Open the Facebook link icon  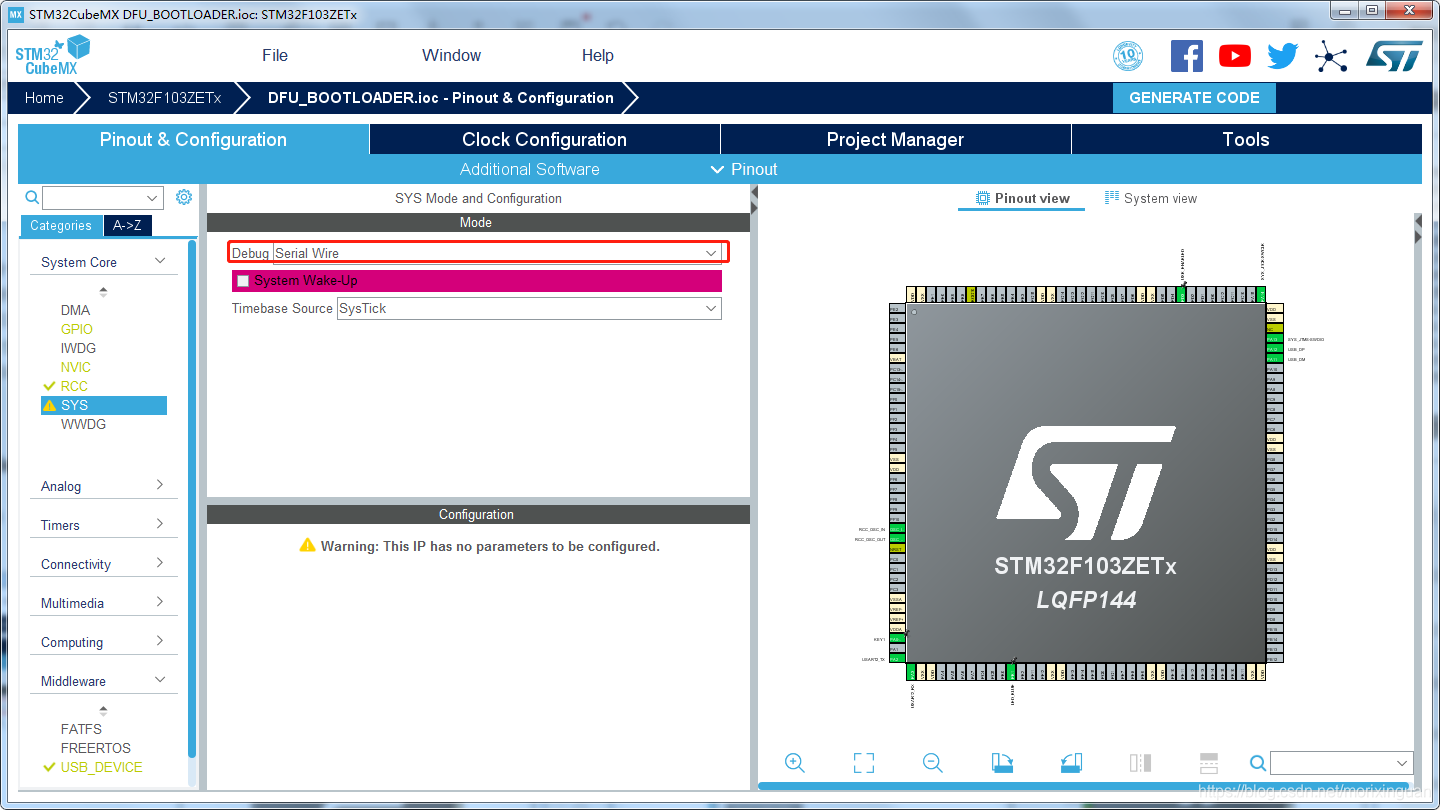1187,56
